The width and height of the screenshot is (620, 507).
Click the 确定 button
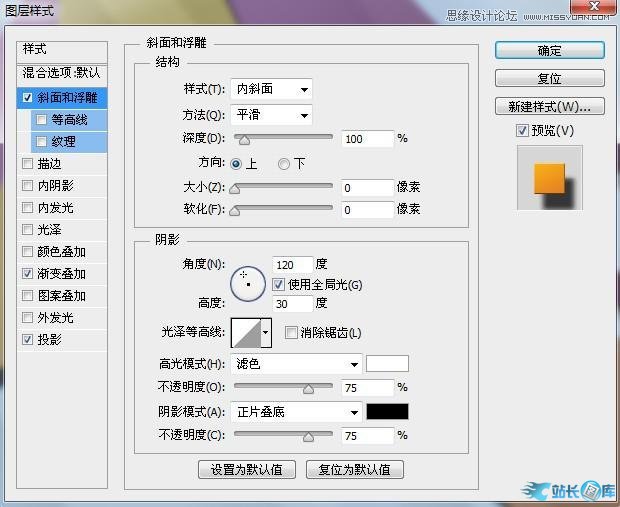549,50
